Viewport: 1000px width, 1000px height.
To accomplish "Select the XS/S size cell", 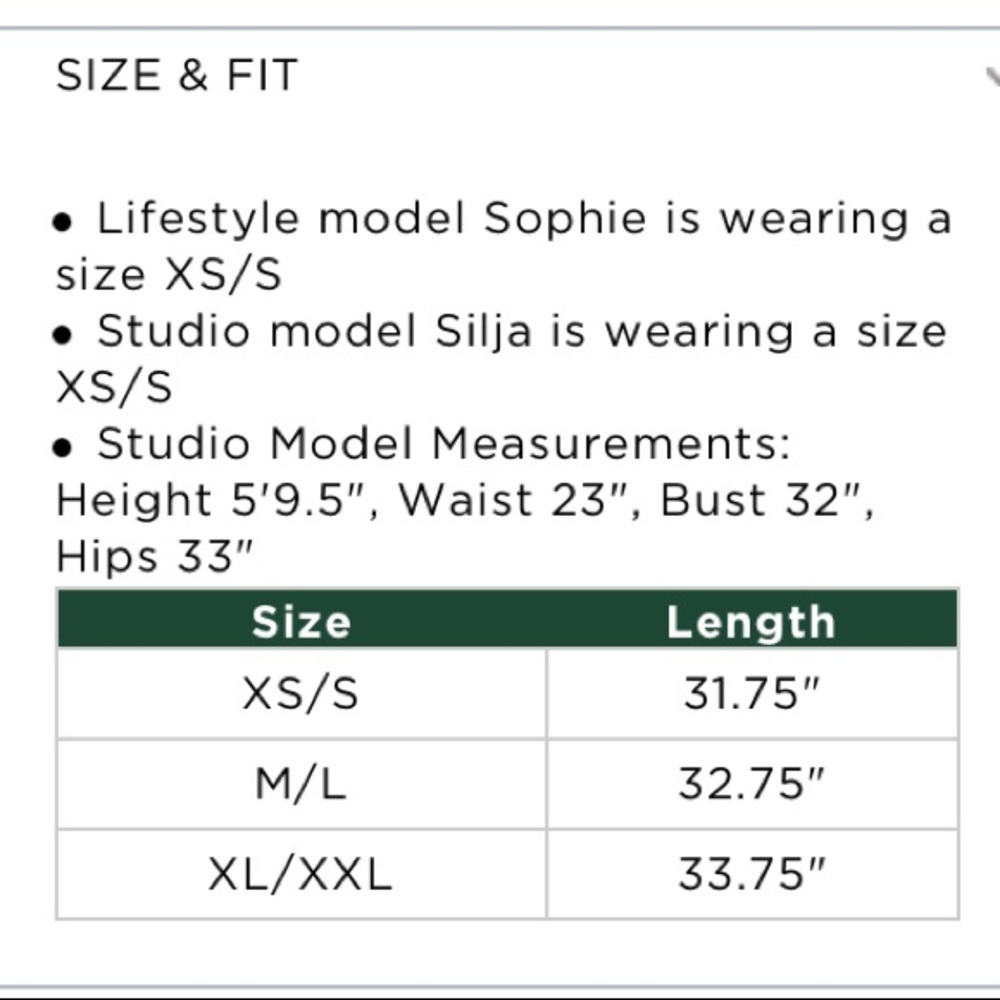I will click(301, 693).
